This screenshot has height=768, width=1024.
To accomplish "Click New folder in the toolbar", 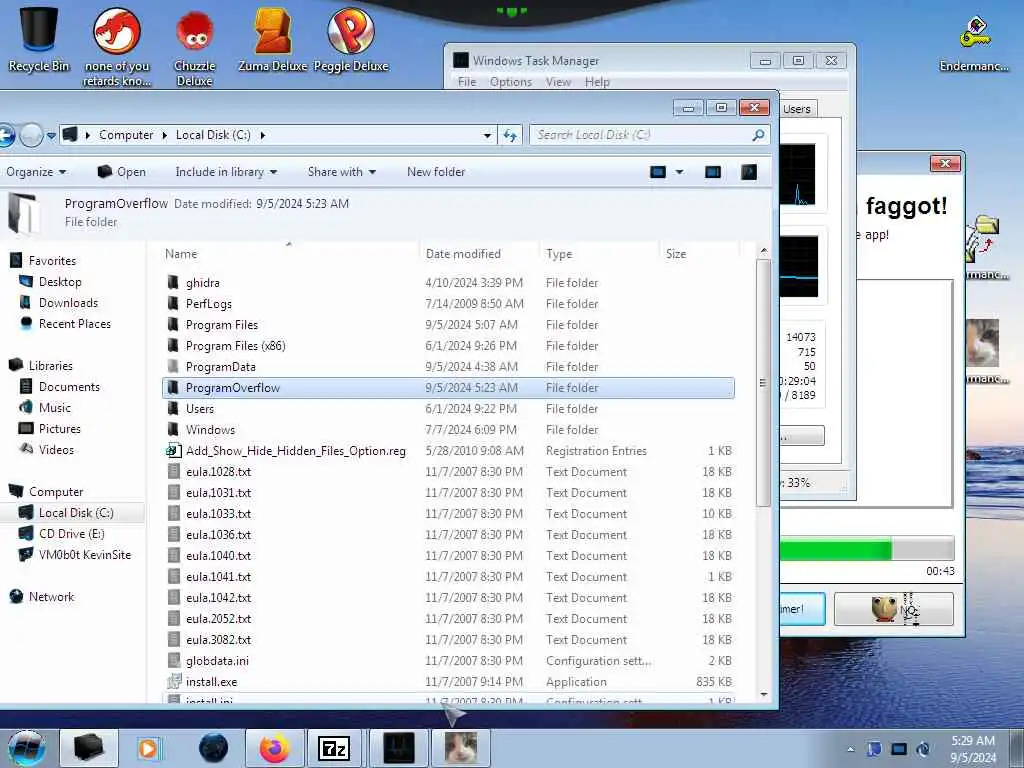I will point(436,172).
